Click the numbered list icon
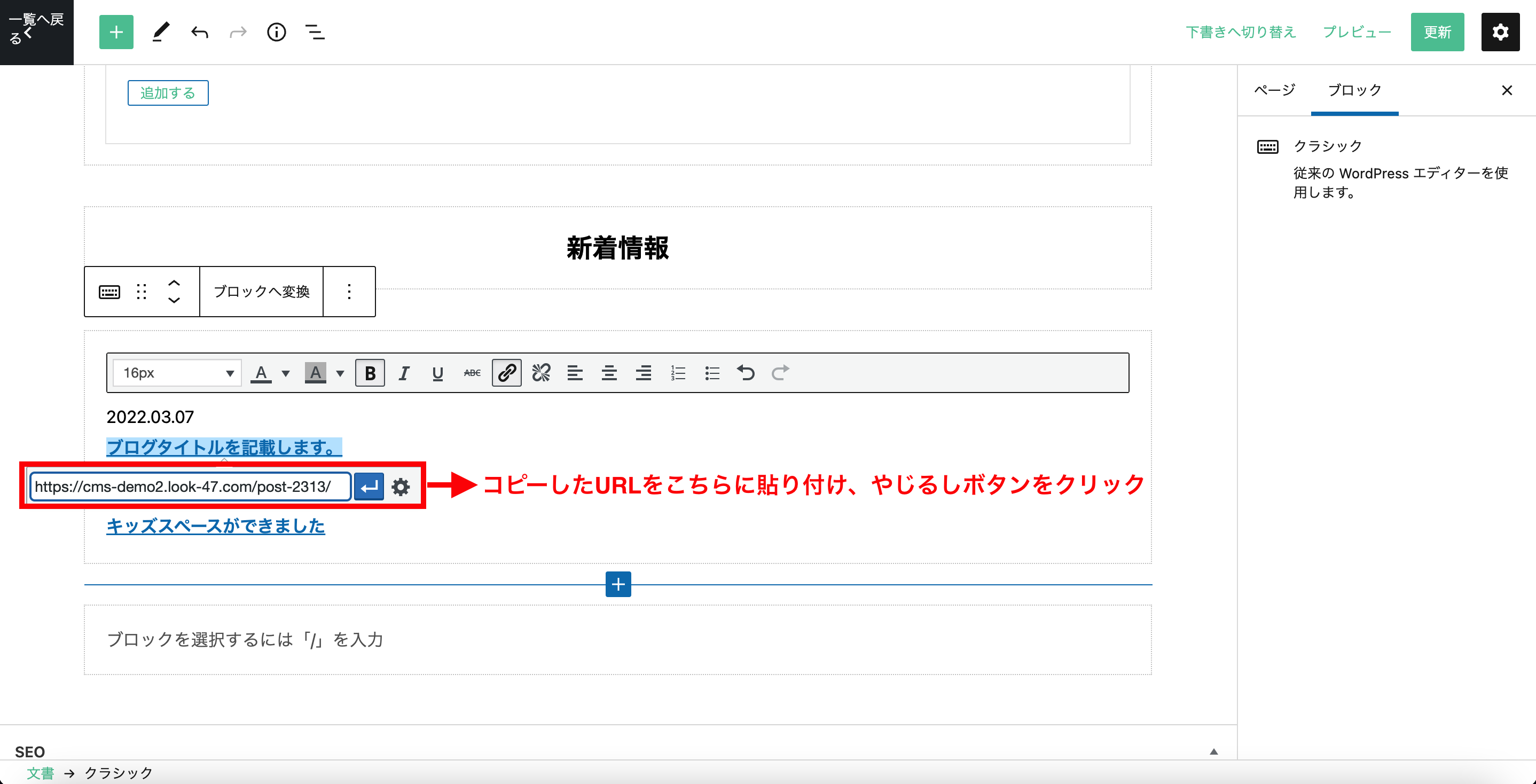1536x784 pixels. 678,373
